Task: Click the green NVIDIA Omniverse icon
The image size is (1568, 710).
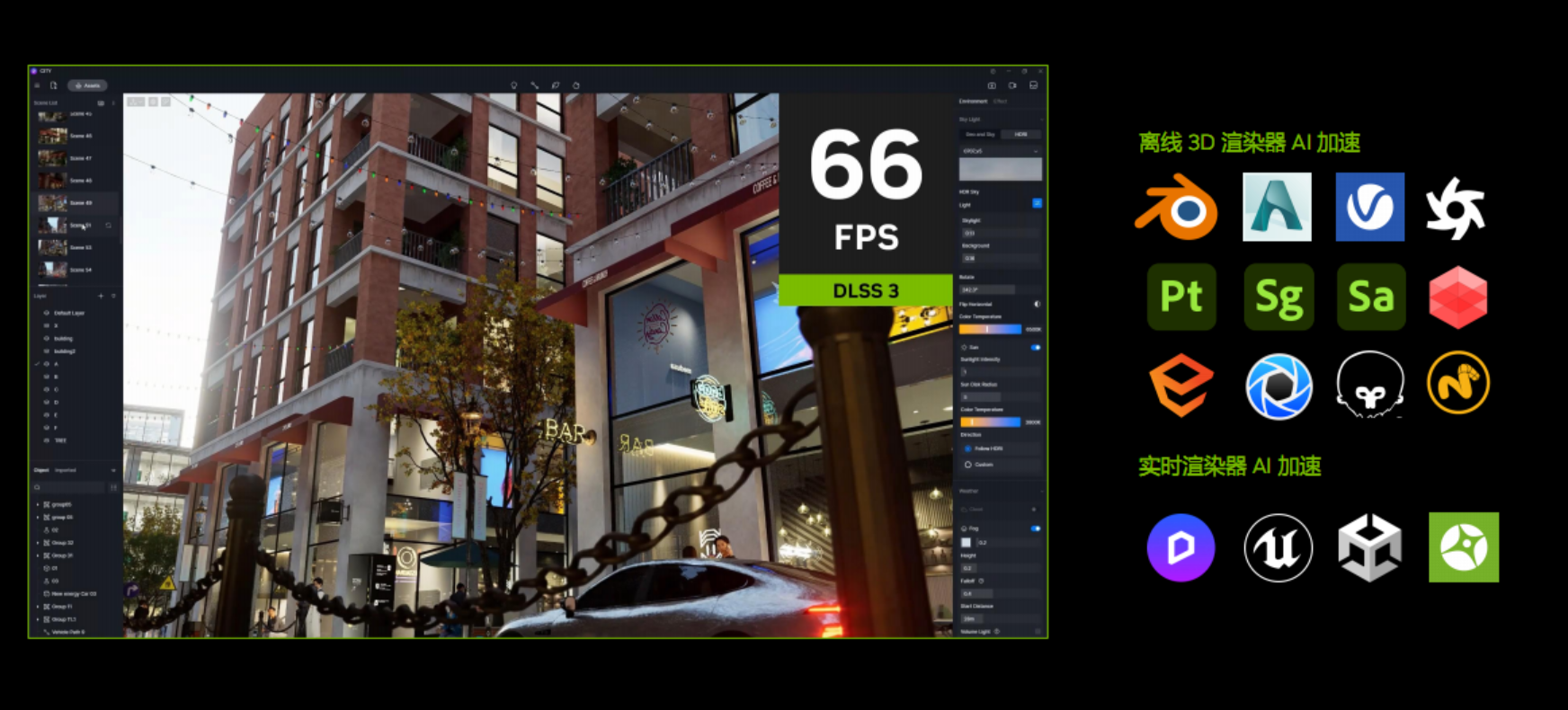Action: tap(1464, 547)
